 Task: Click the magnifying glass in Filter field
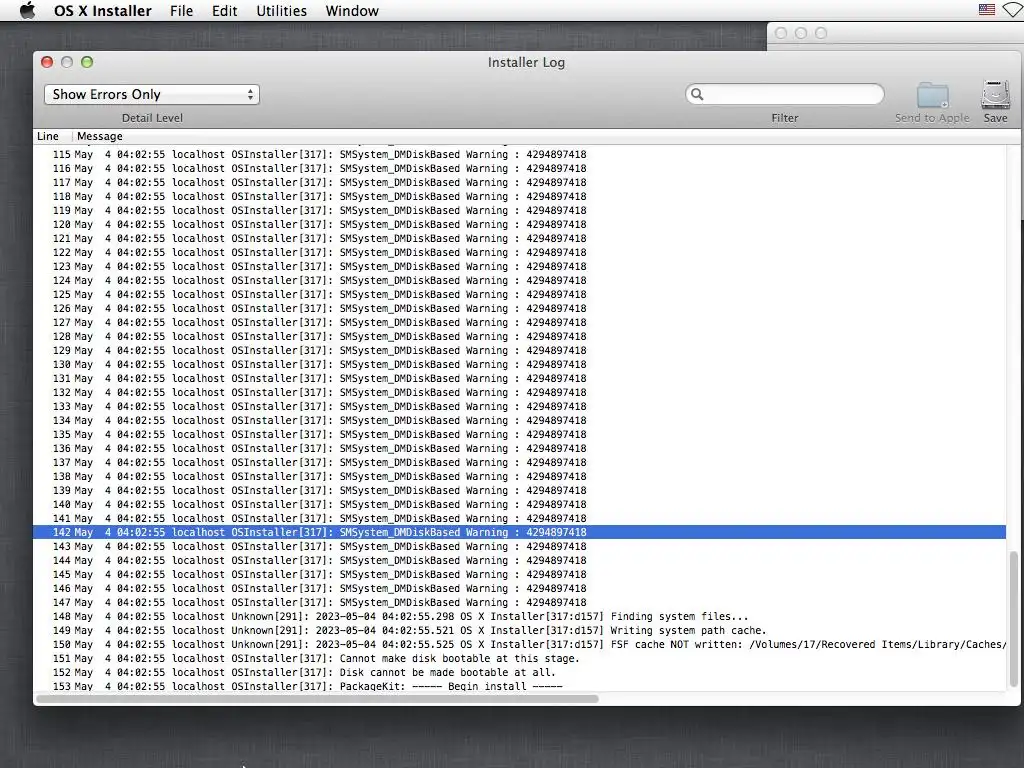click(x=697, y=95)
